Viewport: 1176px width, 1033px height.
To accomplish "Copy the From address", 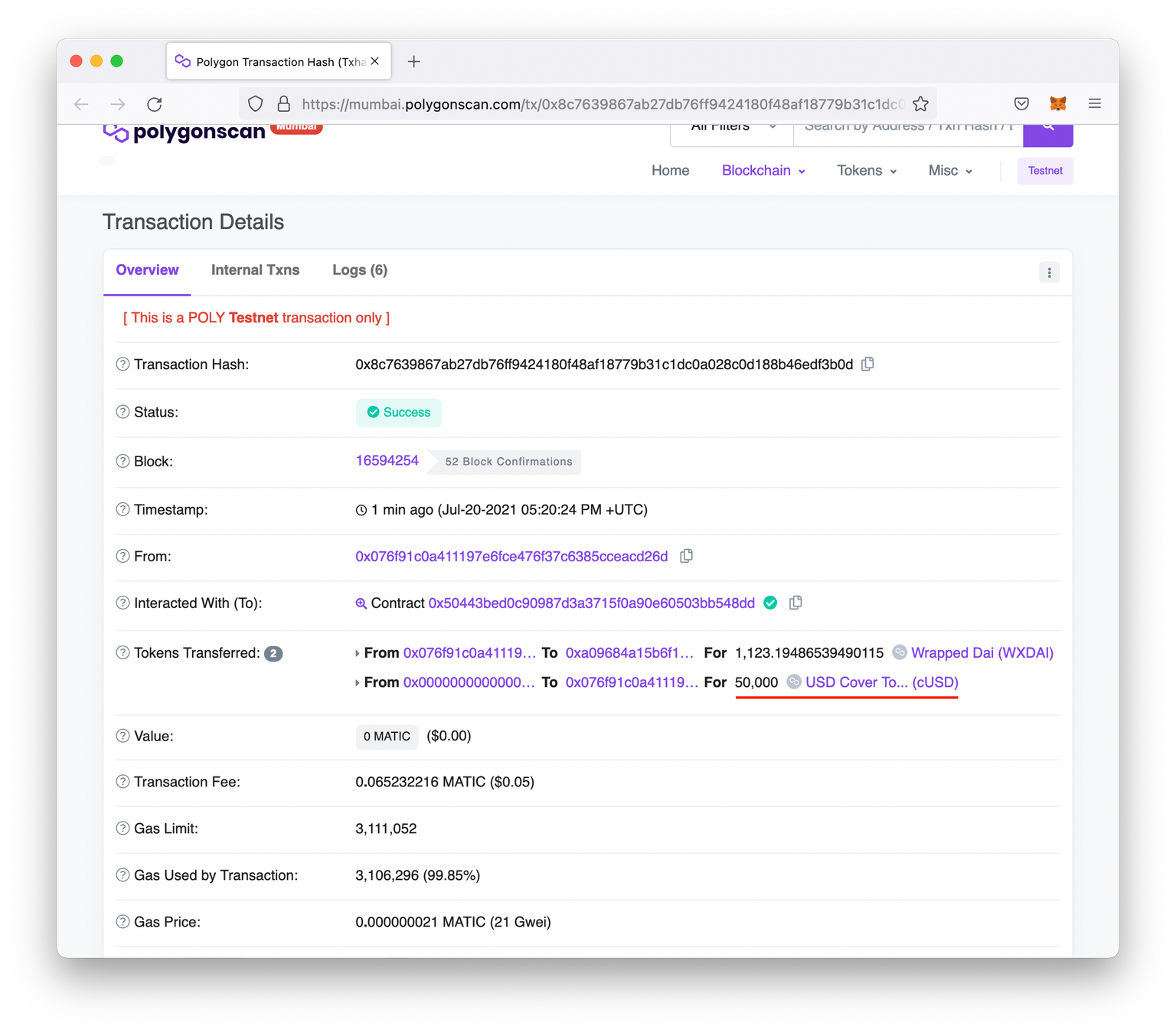I will pos(687,556).
